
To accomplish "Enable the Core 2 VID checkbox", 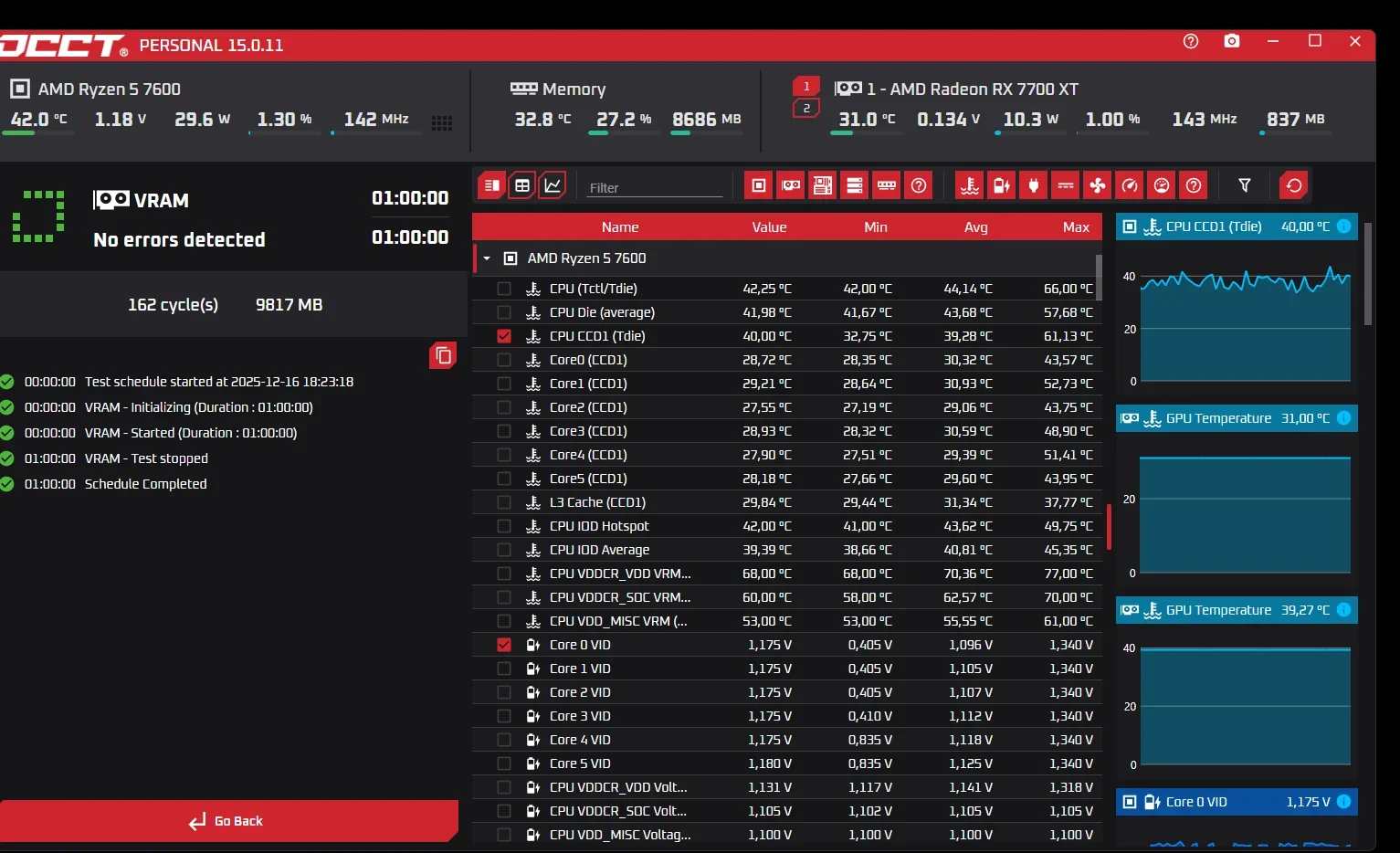I will click(504, 692).
